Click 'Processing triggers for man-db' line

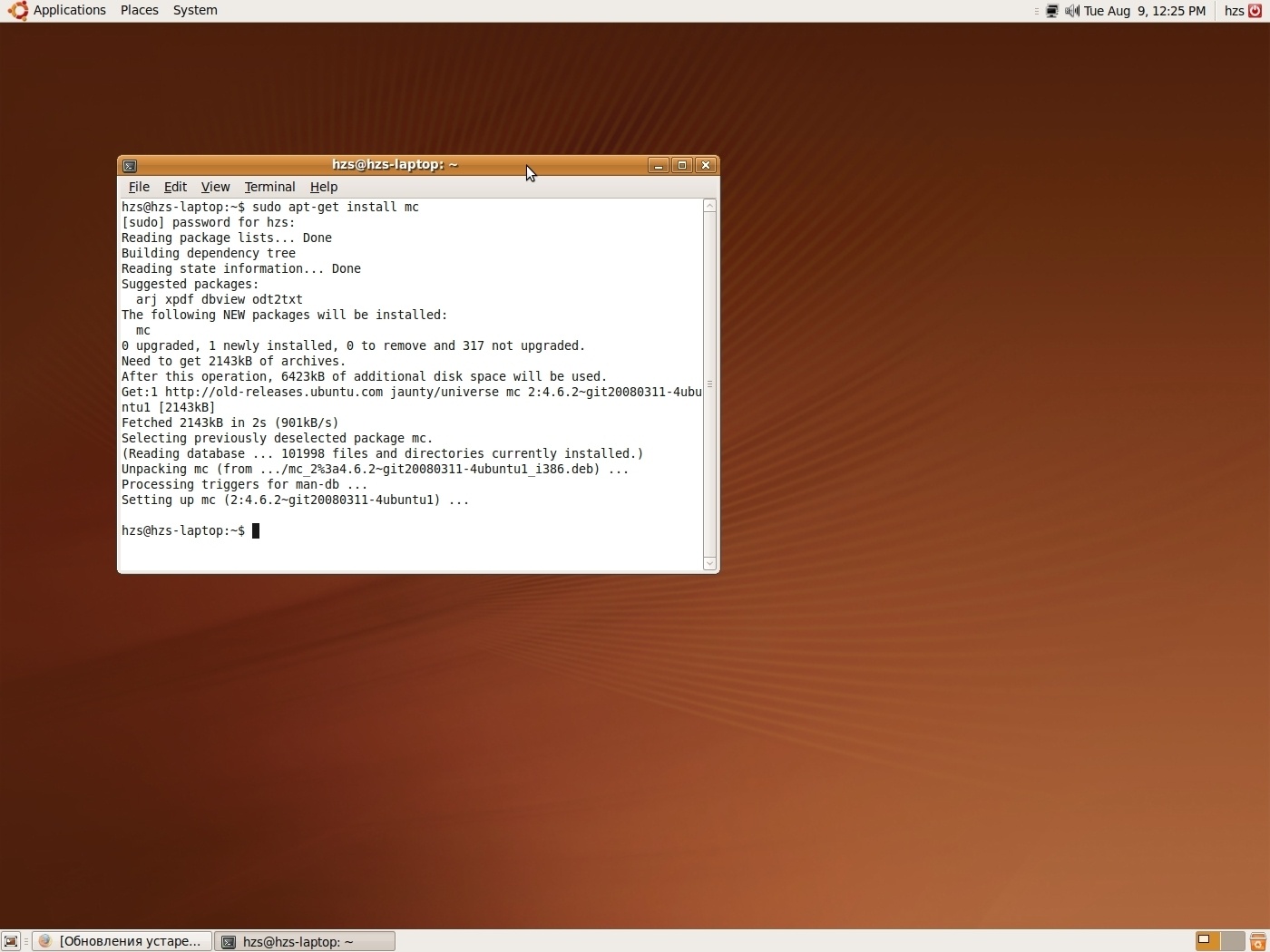point(245,484)
